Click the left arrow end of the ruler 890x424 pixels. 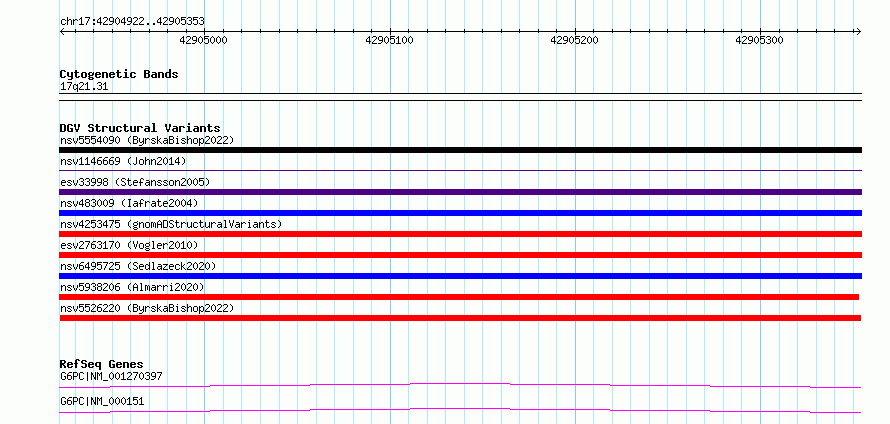(62, 32)
